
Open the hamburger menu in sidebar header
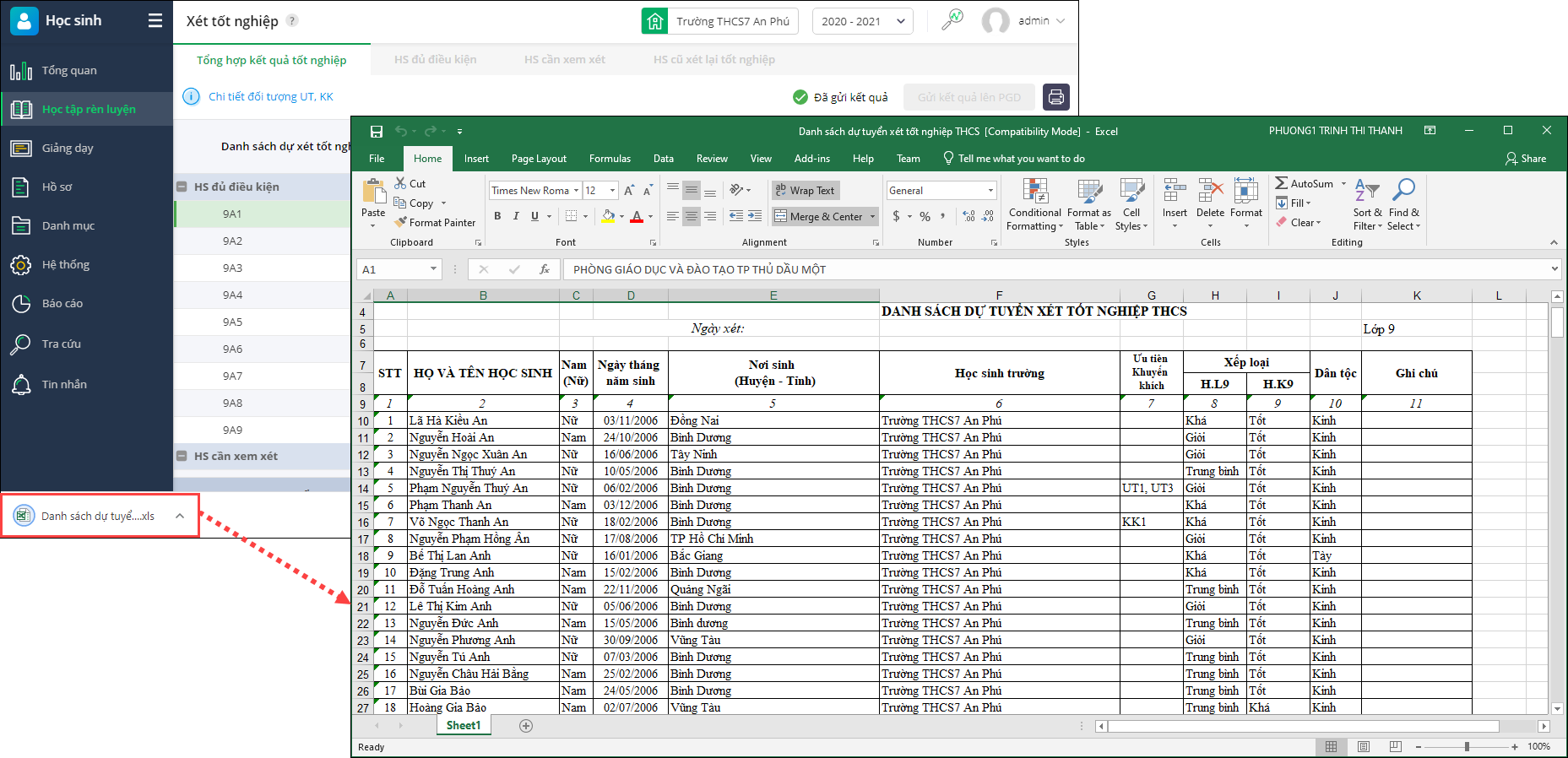coord(155,21)
